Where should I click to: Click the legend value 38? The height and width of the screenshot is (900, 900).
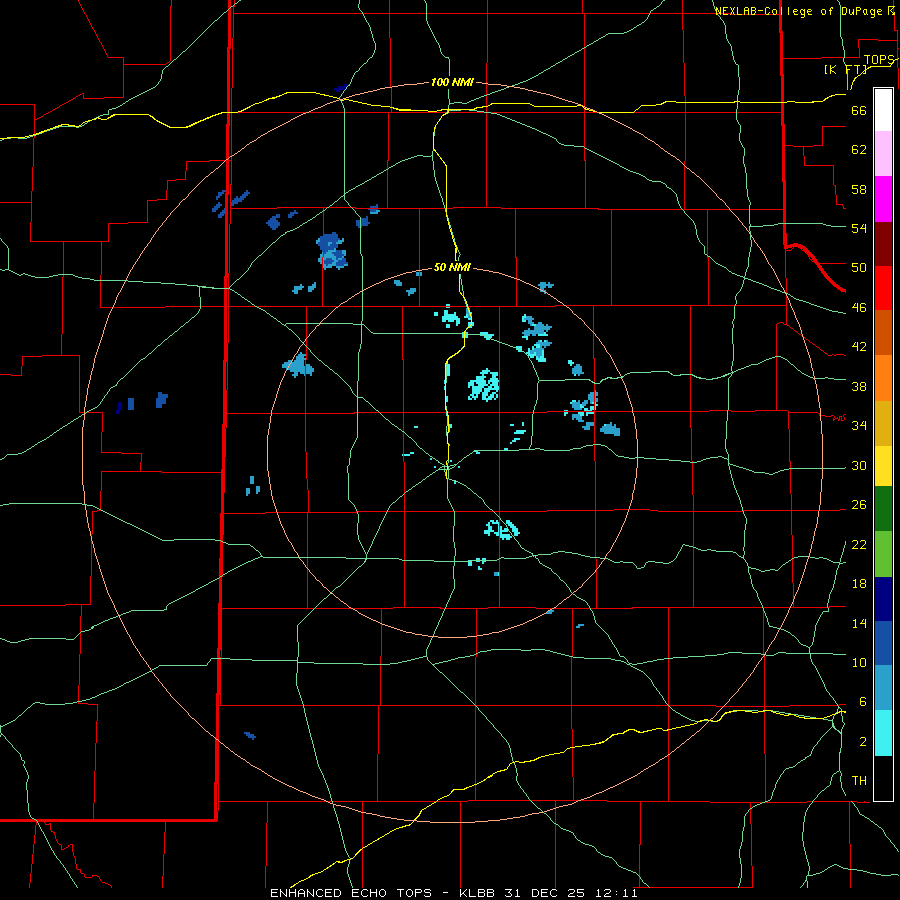pyautogui.click(x=859, y=386)
